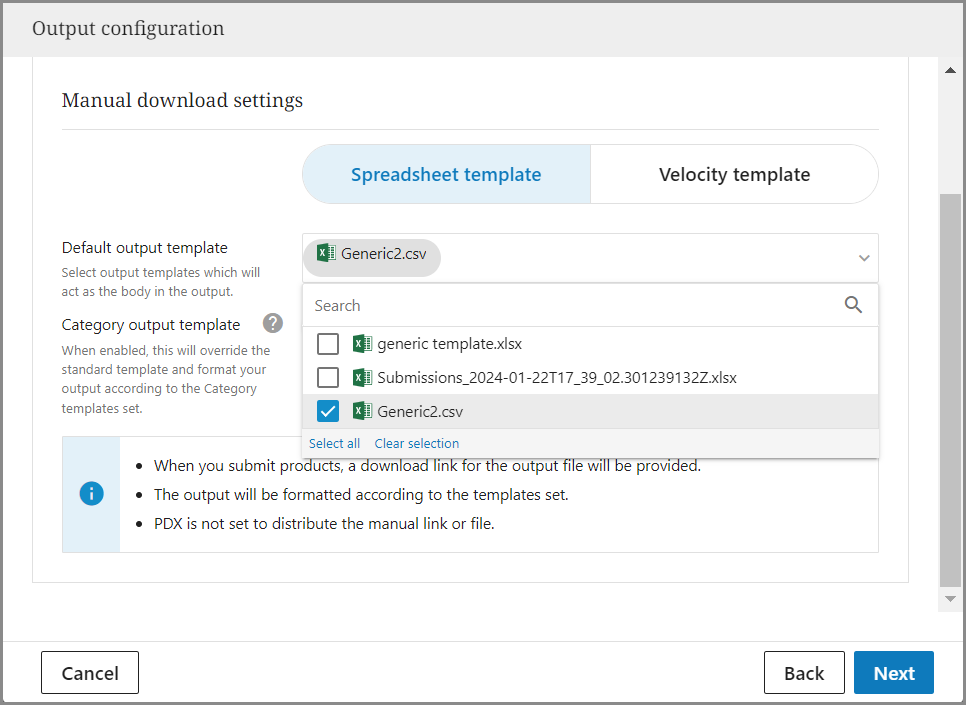Viewport: 966px width, 705px height.
Task: Click Excel icon beside generic template.xlsx
Action: point(362,344)
